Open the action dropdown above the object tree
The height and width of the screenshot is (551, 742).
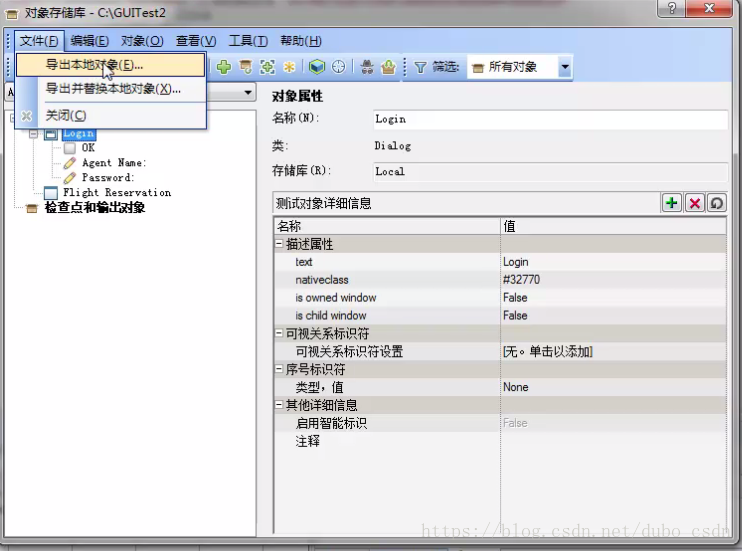[x=248, y=92]
